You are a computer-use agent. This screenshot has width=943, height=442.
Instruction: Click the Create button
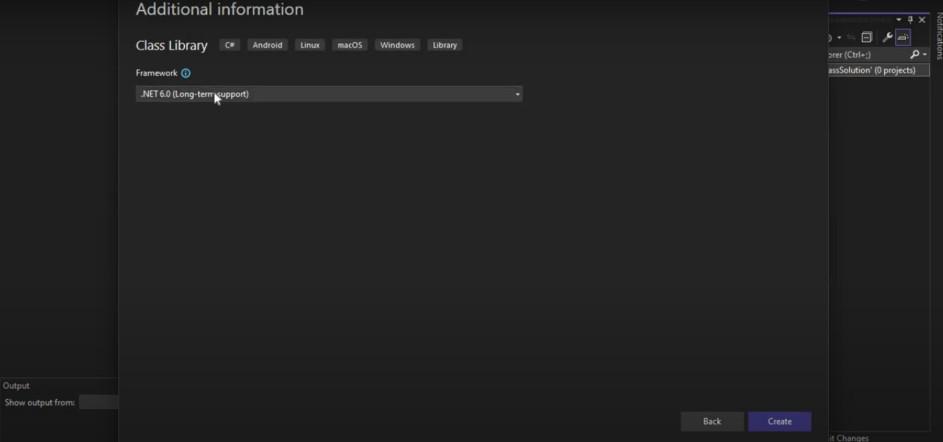click(x=779, y=422)
